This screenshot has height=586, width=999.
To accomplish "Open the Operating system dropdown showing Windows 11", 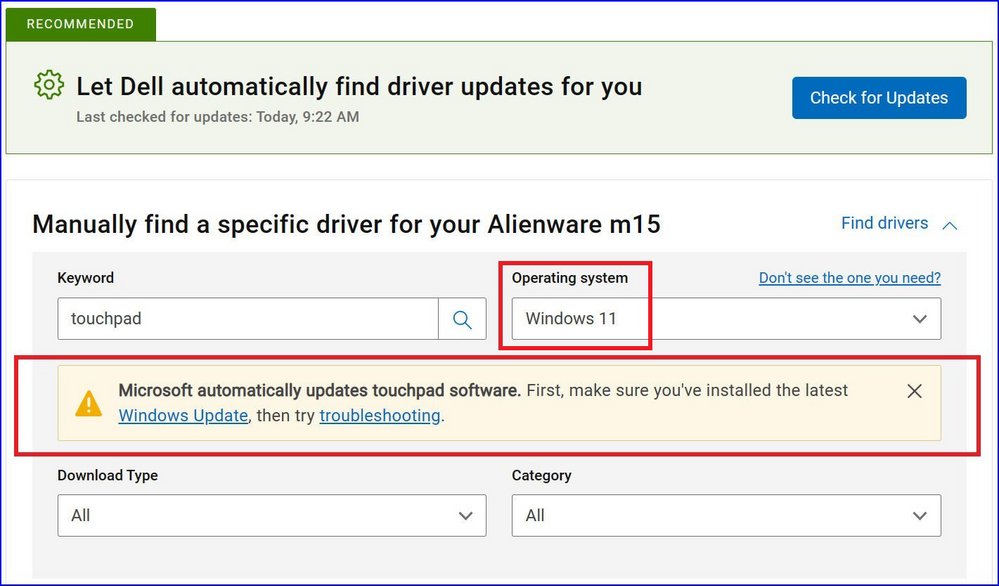I will 726,318.
